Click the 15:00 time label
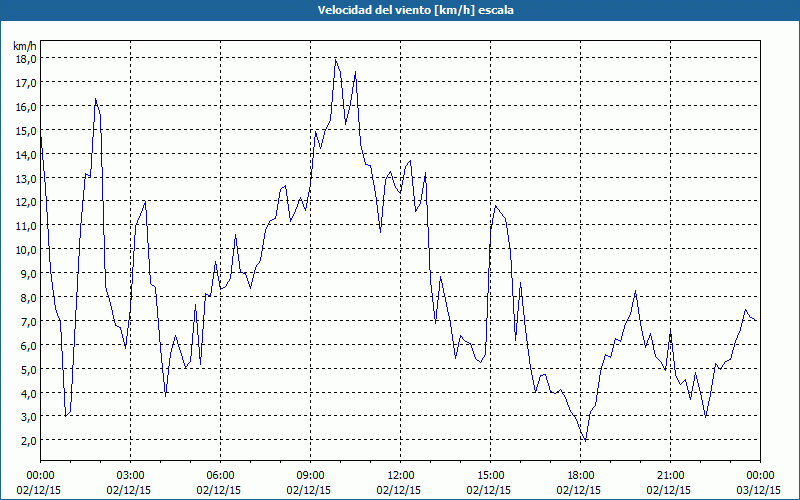 click(490, 476)
